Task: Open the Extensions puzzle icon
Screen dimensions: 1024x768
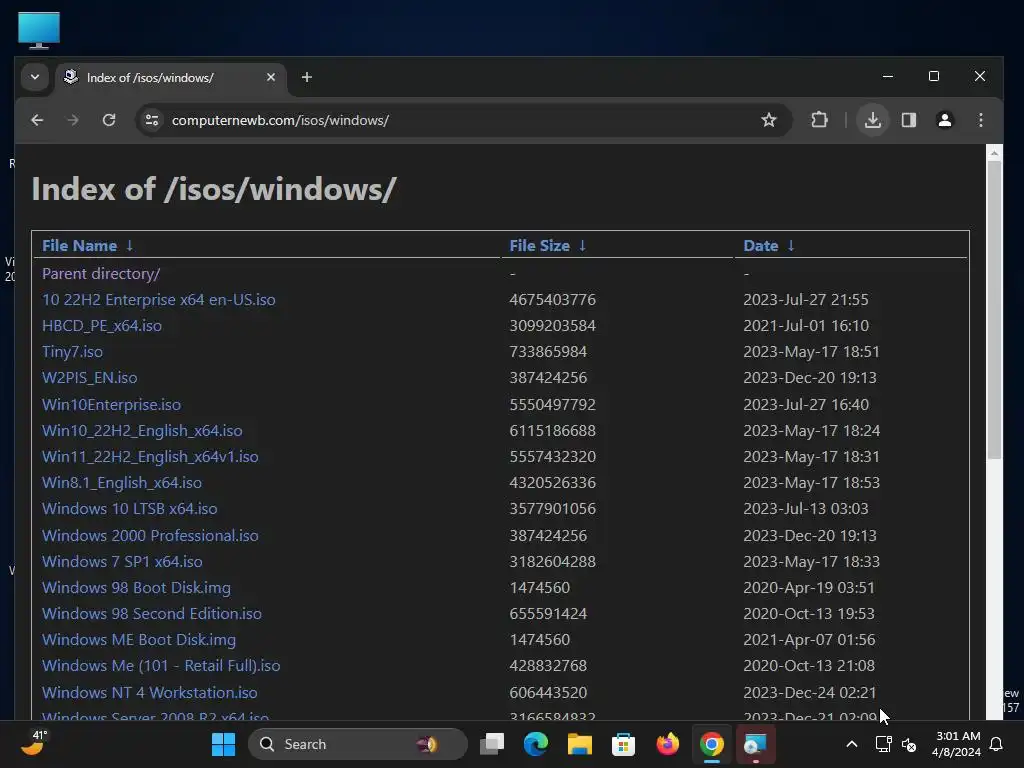Action: click(x=819, y=120)
